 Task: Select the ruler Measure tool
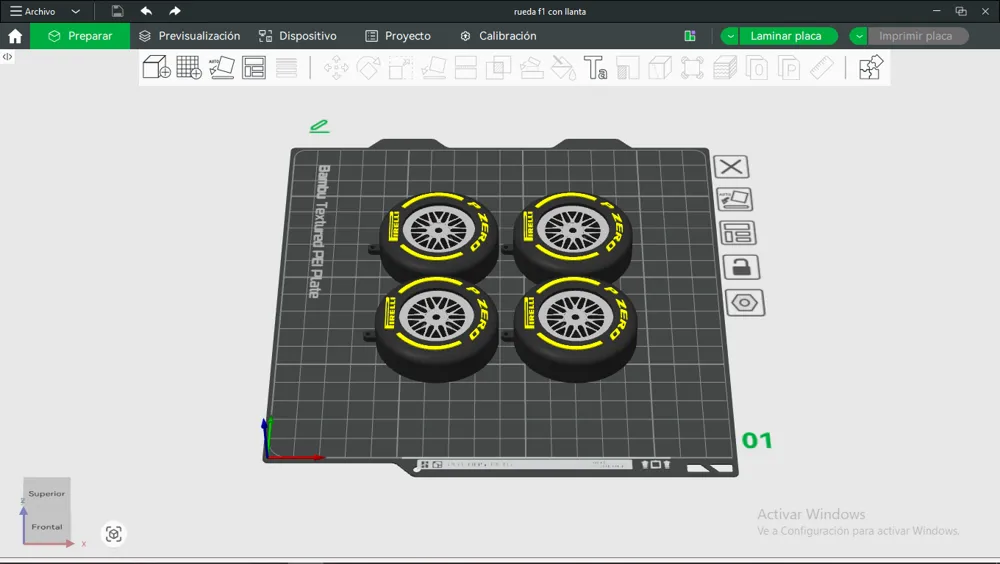click(x=821, y=68)
